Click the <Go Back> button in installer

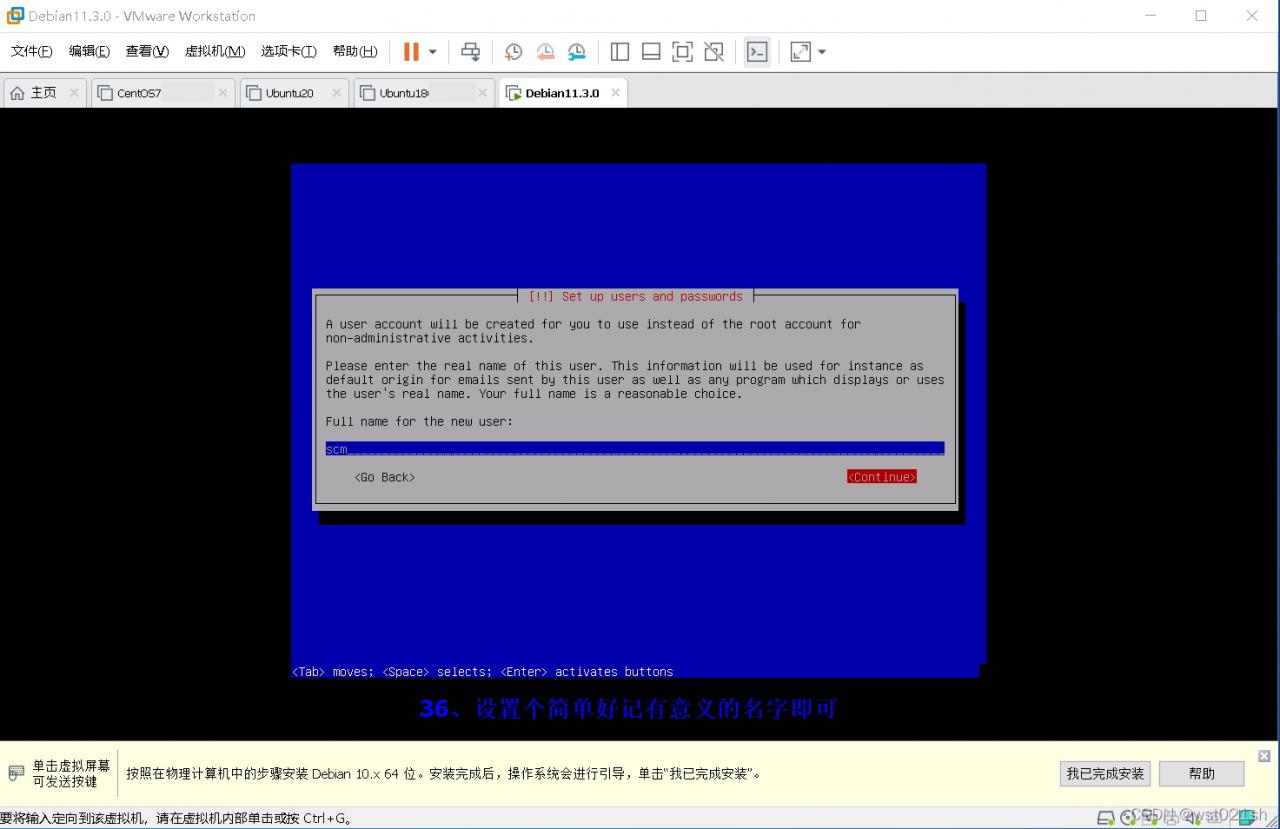point(385,477)
